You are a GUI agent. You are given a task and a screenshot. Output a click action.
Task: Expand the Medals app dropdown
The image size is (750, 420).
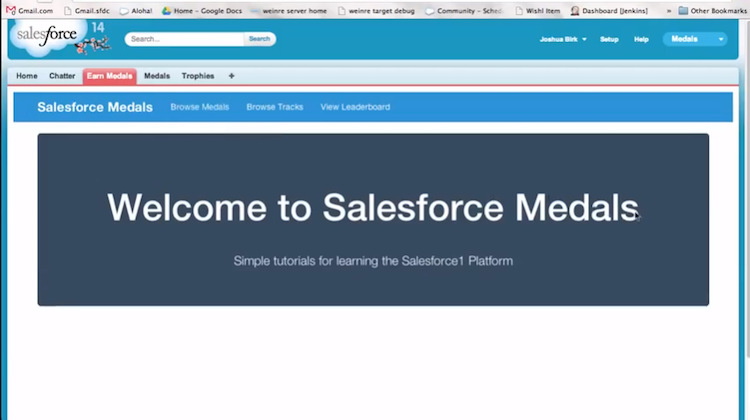pyautogui.click(x=695, y=39)
